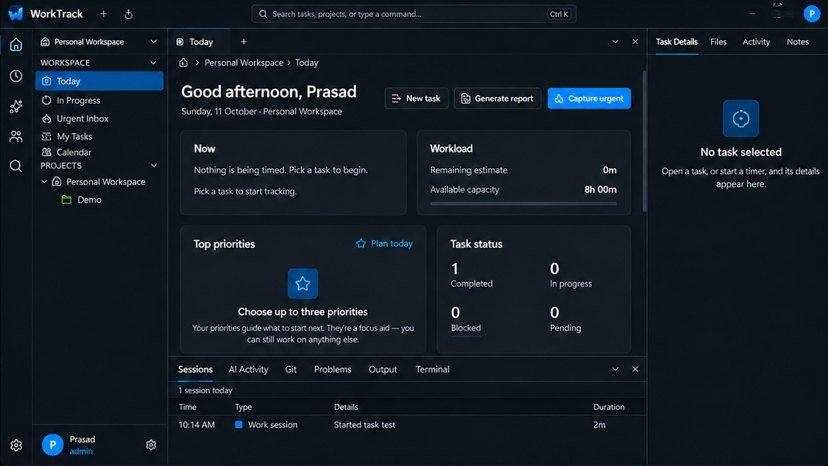The height and width of the screenshot is (466, 828).
Task: Click the home icon in the breadcrumb
Action: click(x=183, y=62)
